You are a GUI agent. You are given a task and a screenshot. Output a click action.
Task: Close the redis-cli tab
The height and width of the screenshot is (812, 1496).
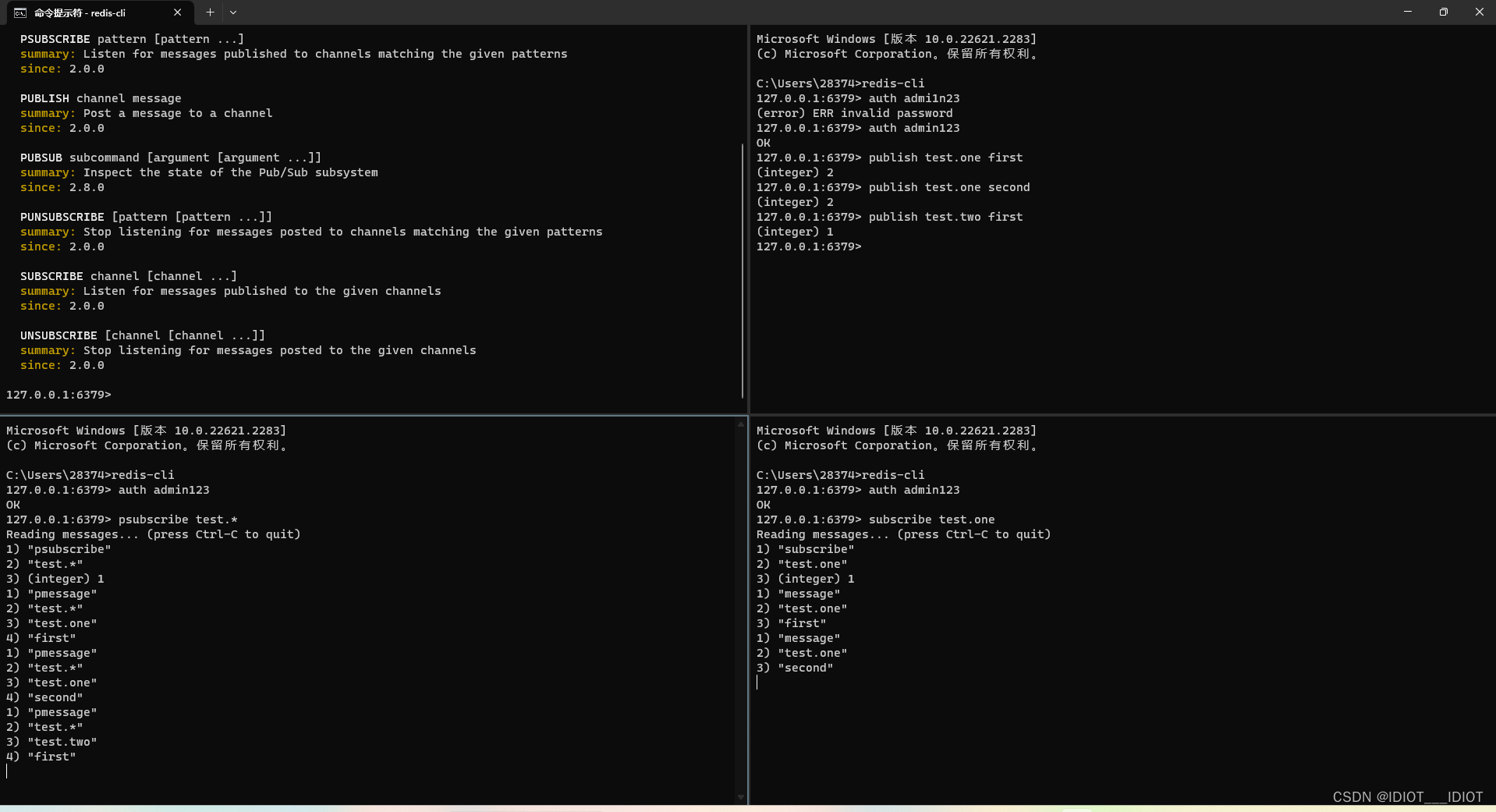pyautogui.click(x=178, y=12)
